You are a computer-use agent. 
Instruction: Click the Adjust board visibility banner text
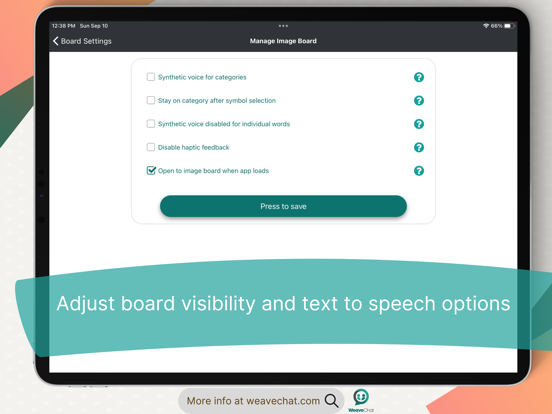click(x=283, y=304)
